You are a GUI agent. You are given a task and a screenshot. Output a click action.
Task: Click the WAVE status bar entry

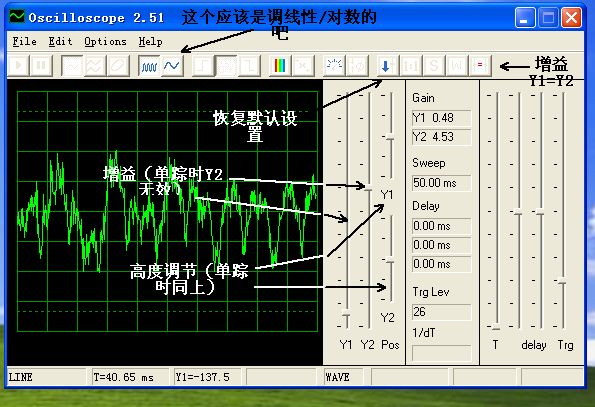(x=343, y=377)
